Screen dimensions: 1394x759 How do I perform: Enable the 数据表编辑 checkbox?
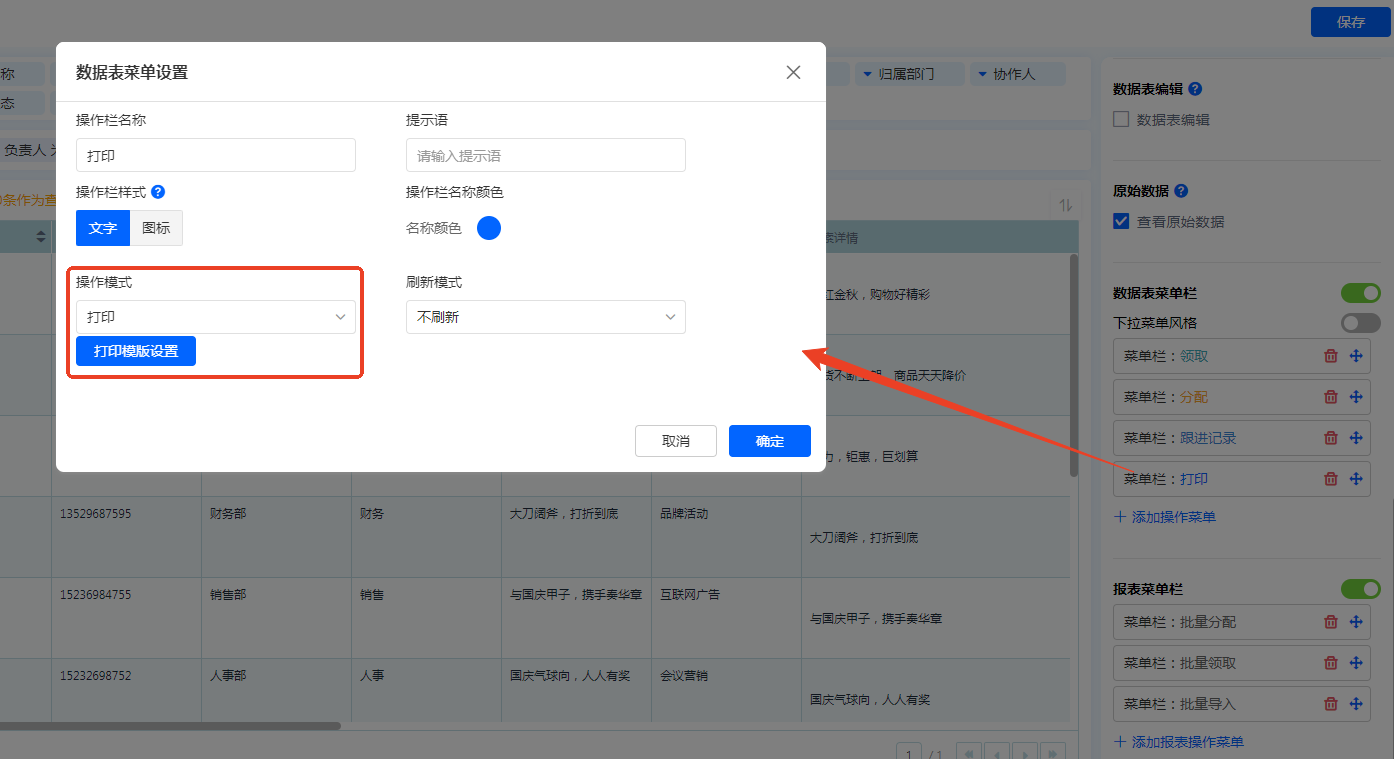1122,120
